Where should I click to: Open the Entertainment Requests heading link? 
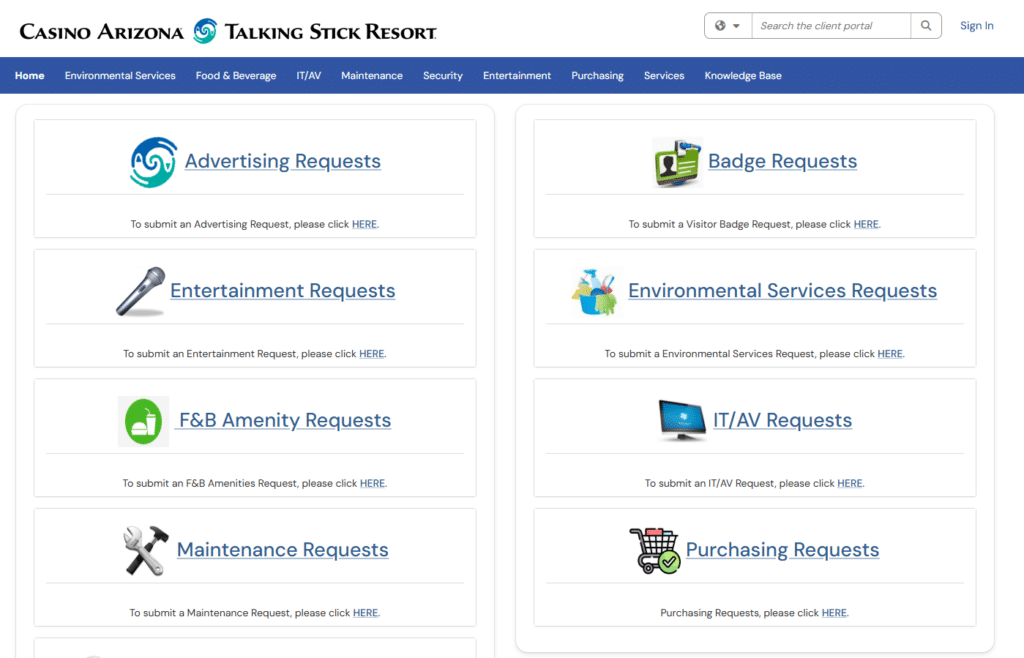[x=283, y=290]
